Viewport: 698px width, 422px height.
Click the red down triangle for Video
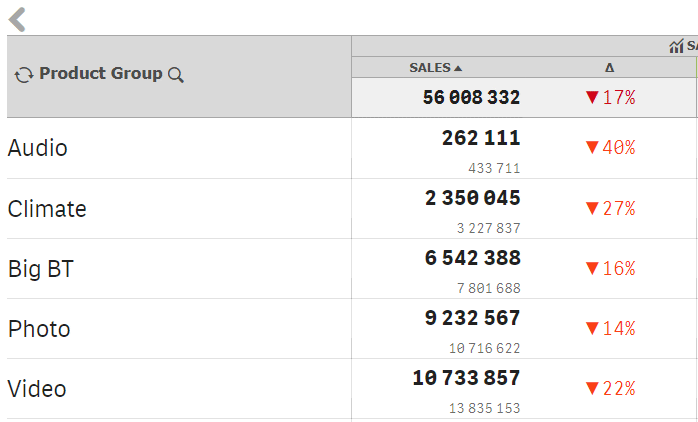[591, 388]
